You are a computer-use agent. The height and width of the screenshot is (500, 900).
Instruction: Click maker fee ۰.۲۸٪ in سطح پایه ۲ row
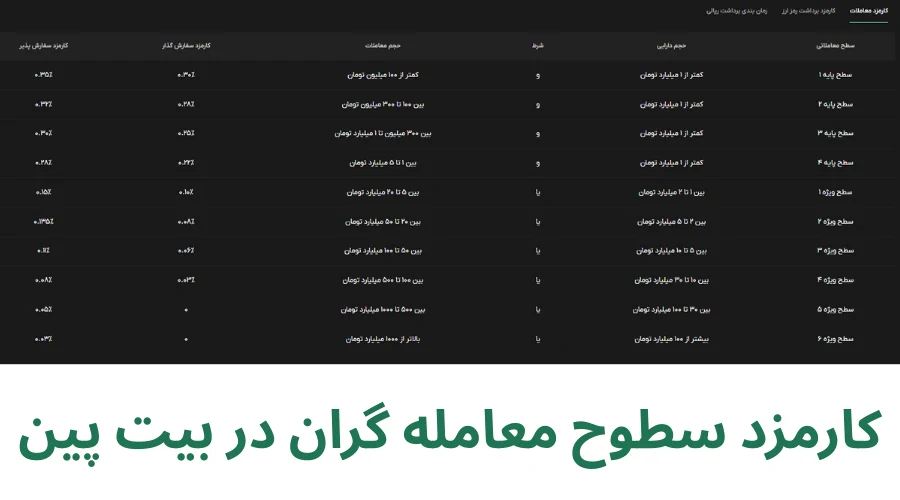point(186,104)
